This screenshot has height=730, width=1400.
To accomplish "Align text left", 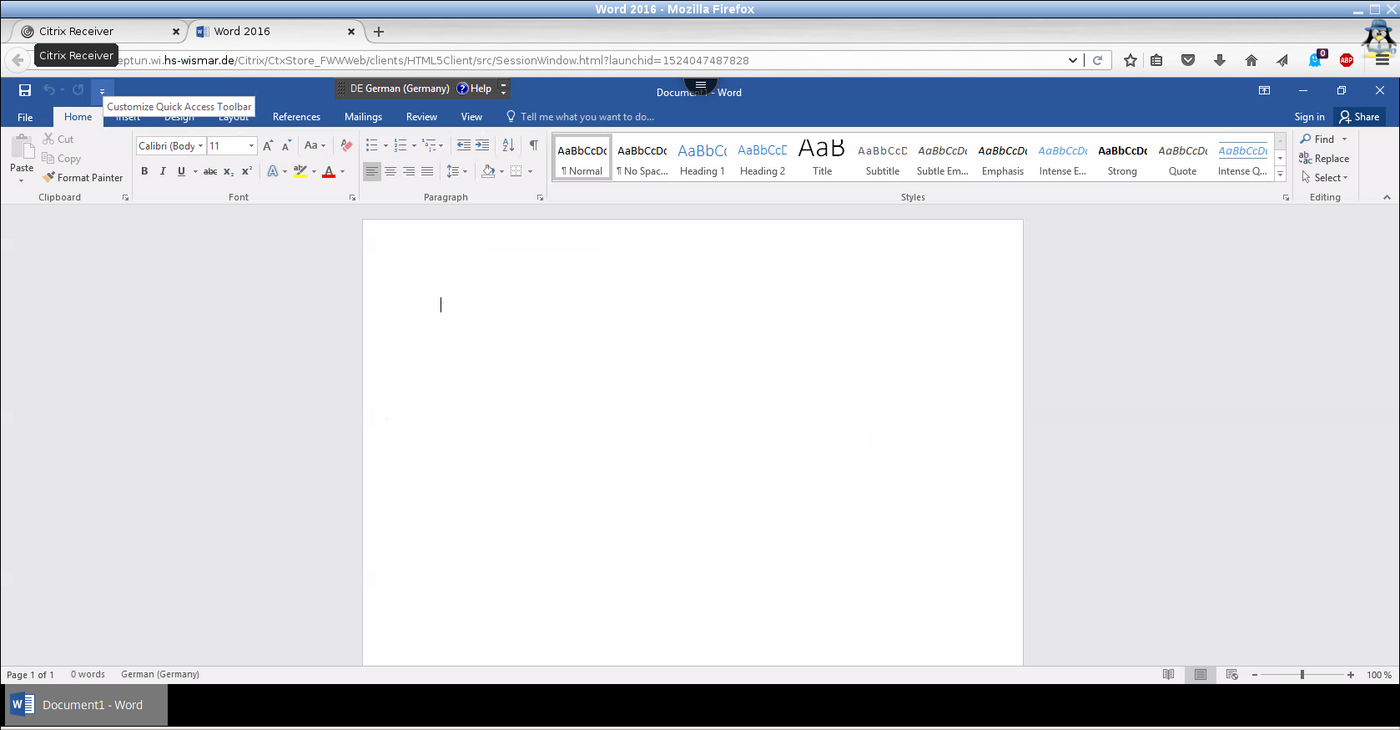I will tap(372, 172).
